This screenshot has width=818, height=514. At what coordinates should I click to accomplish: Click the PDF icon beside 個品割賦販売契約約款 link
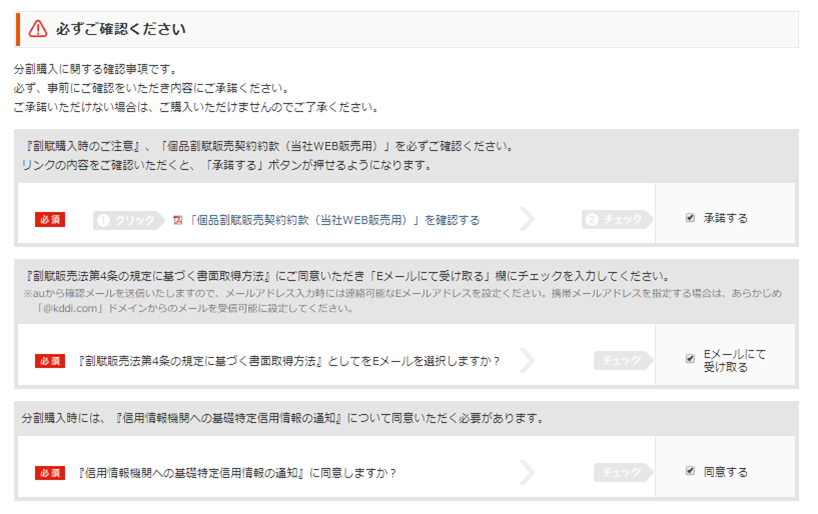pyautogui.click(x=178, y=220)
